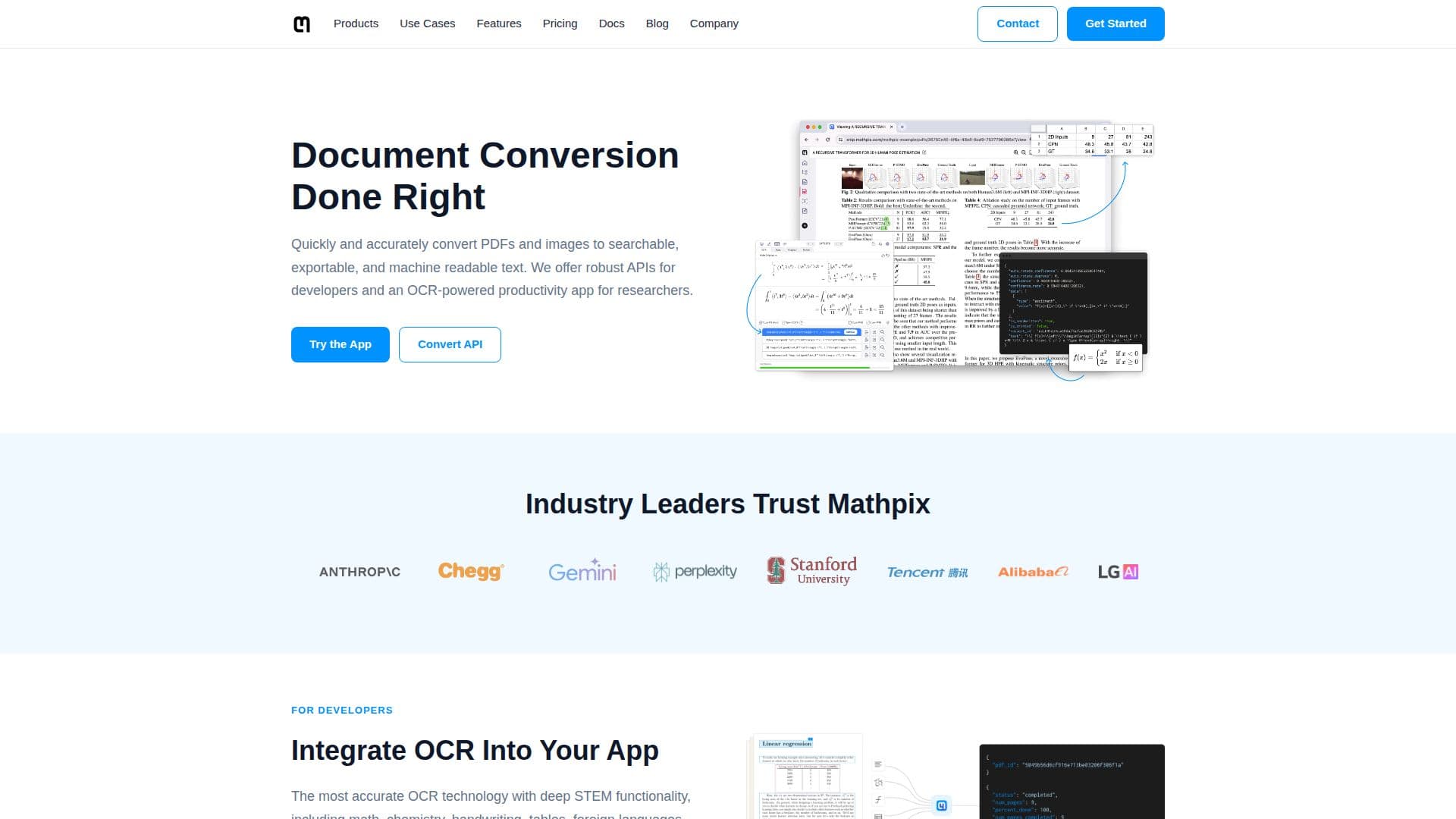1456x819 pixels.
Task: Click the Perplexity logo
Action: click(695, 571)
